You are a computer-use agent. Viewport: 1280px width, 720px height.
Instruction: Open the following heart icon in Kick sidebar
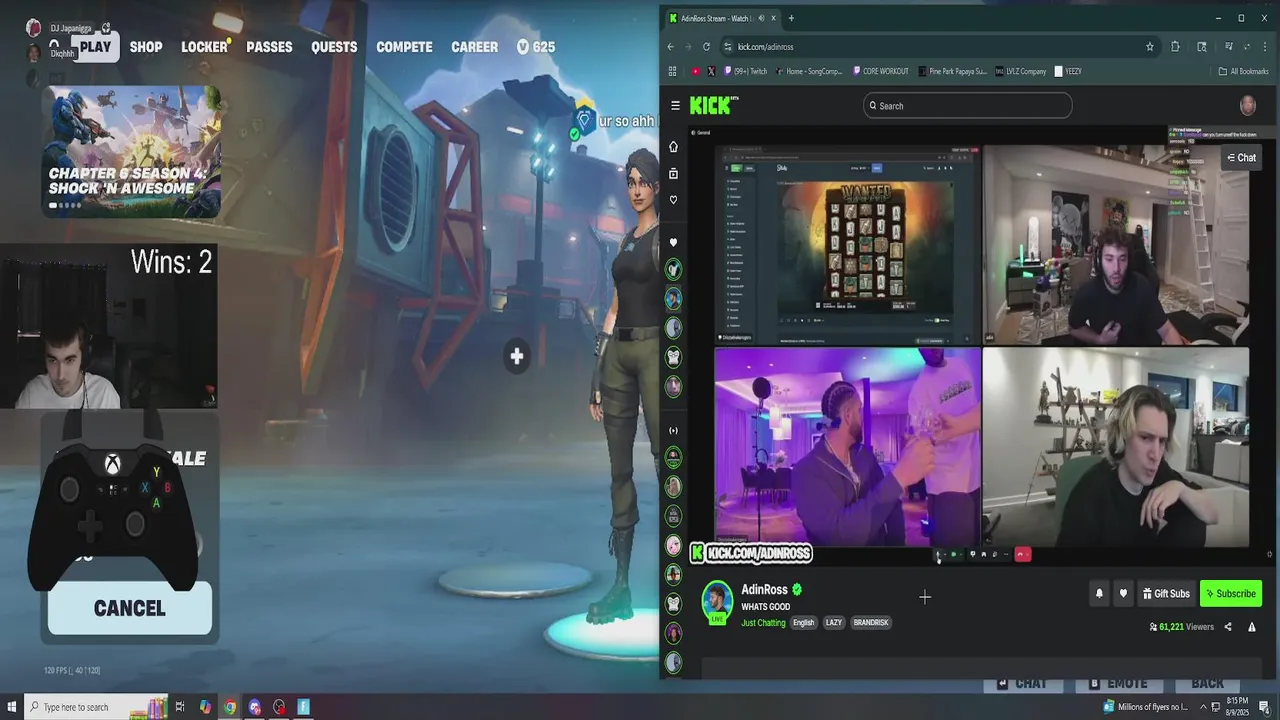pos(673,200)
